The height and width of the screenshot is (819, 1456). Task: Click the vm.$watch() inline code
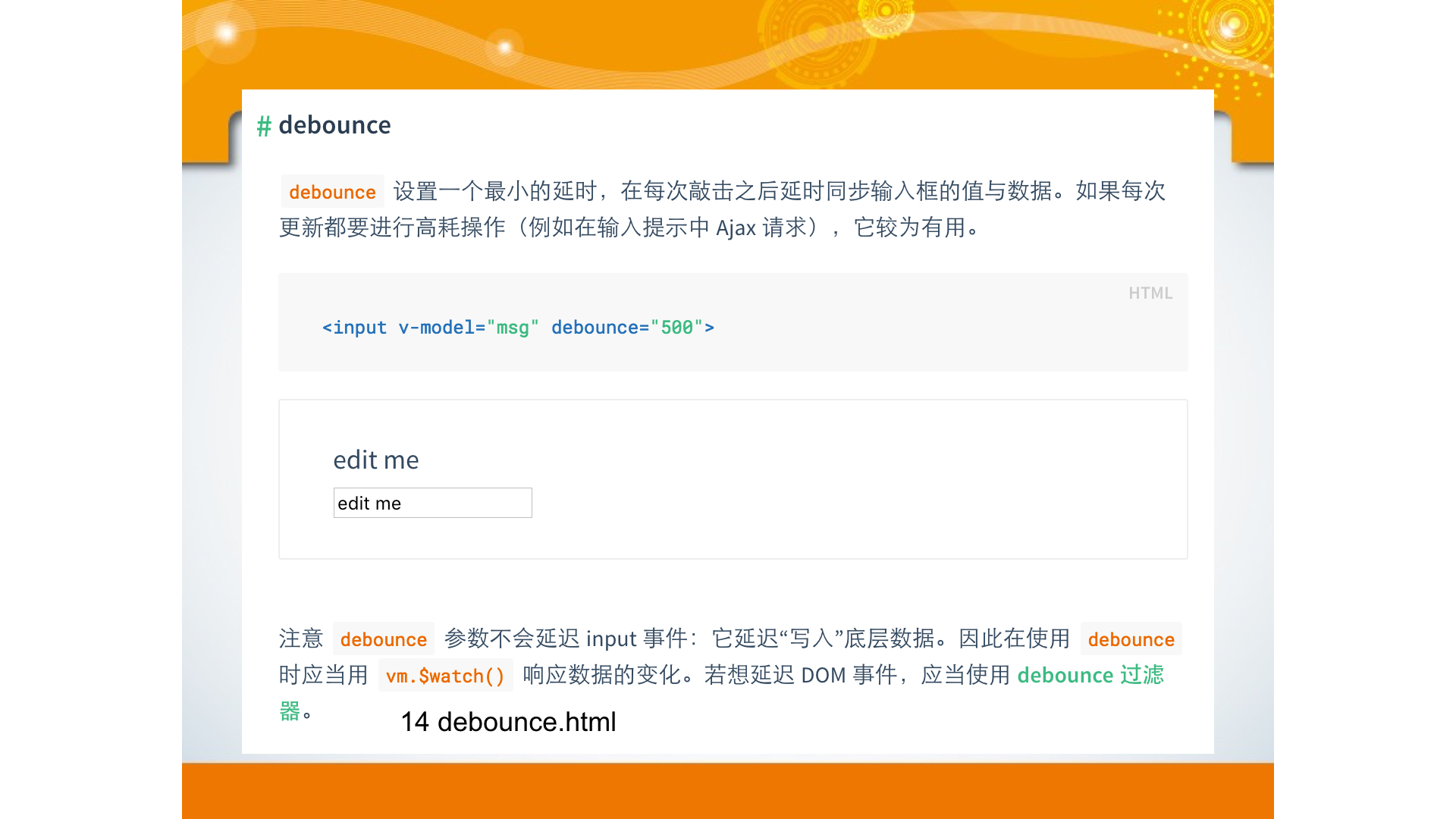coord(445,676)
